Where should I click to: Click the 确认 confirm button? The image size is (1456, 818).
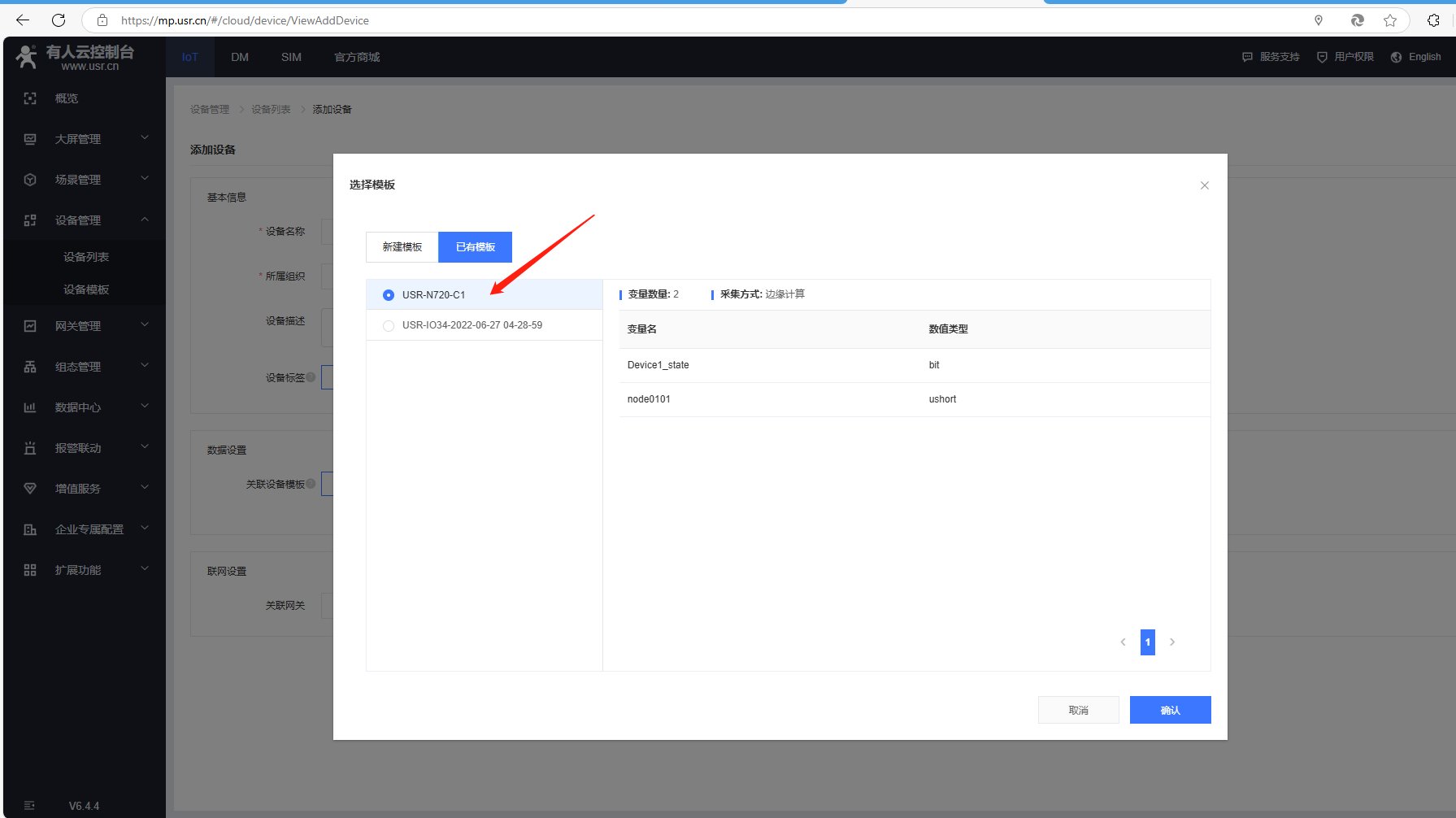coord(1170,710)
